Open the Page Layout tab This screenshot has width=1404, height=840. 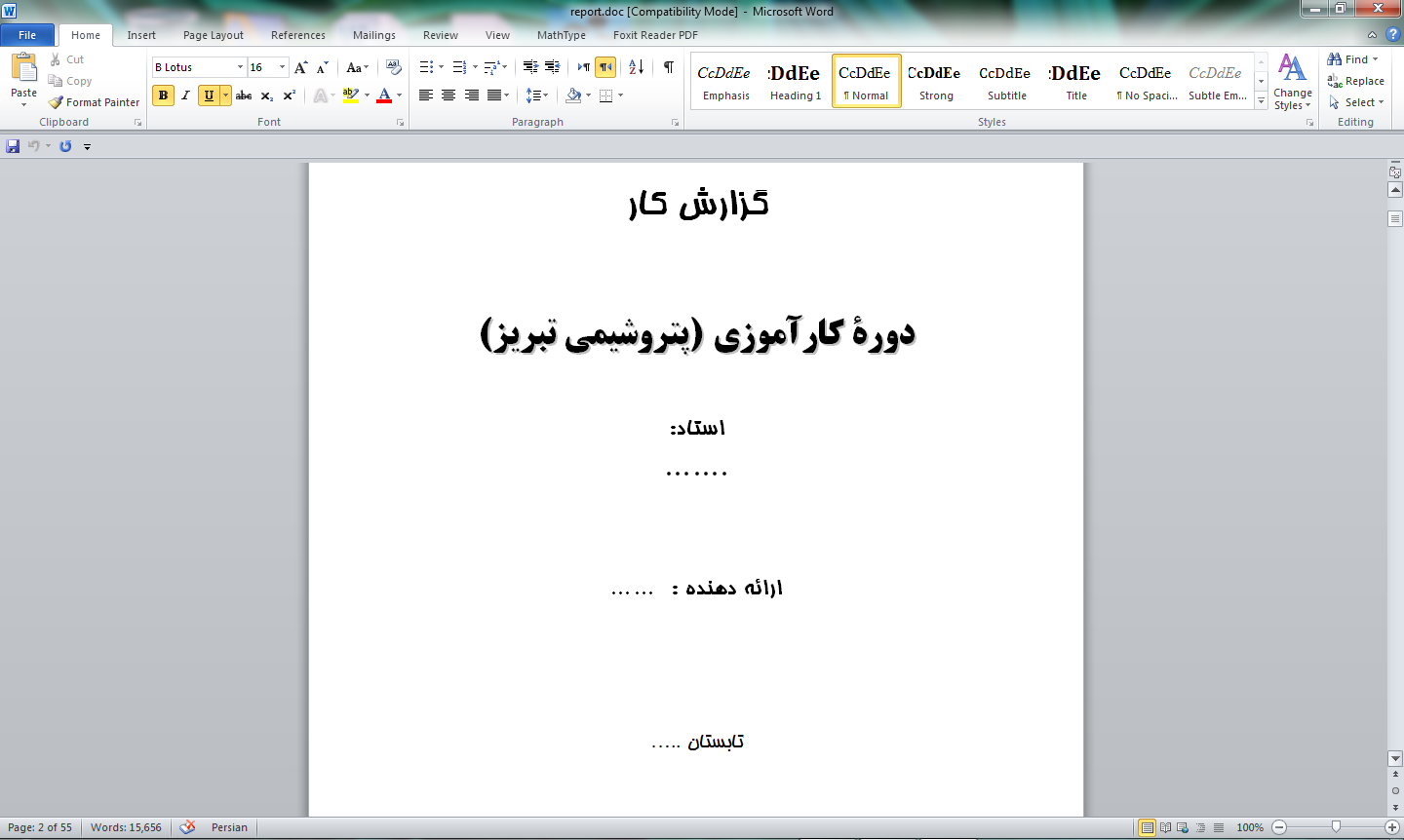pos(214,35)
